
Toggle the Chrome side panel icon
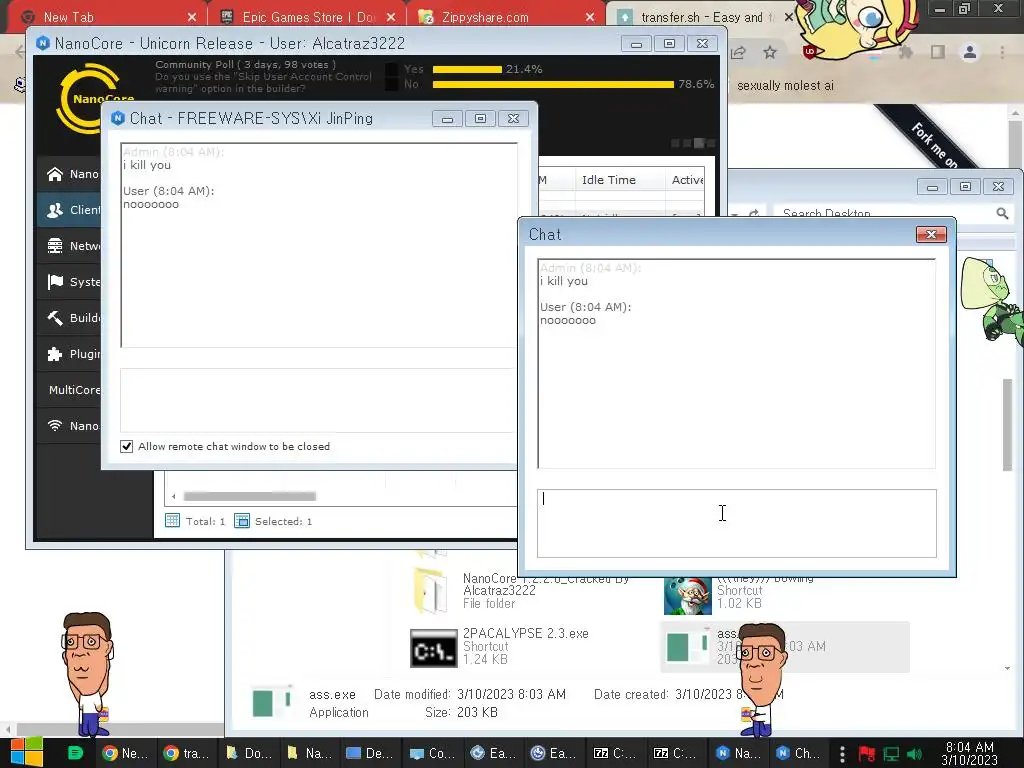point(938,52)
